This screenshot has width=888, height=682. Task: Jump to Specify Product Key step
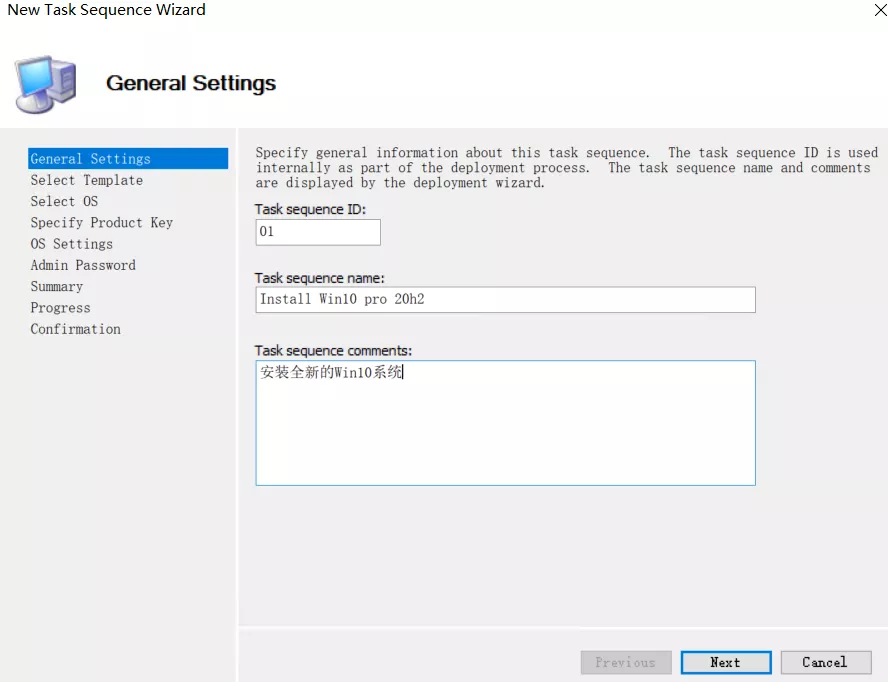pos(101,223)
